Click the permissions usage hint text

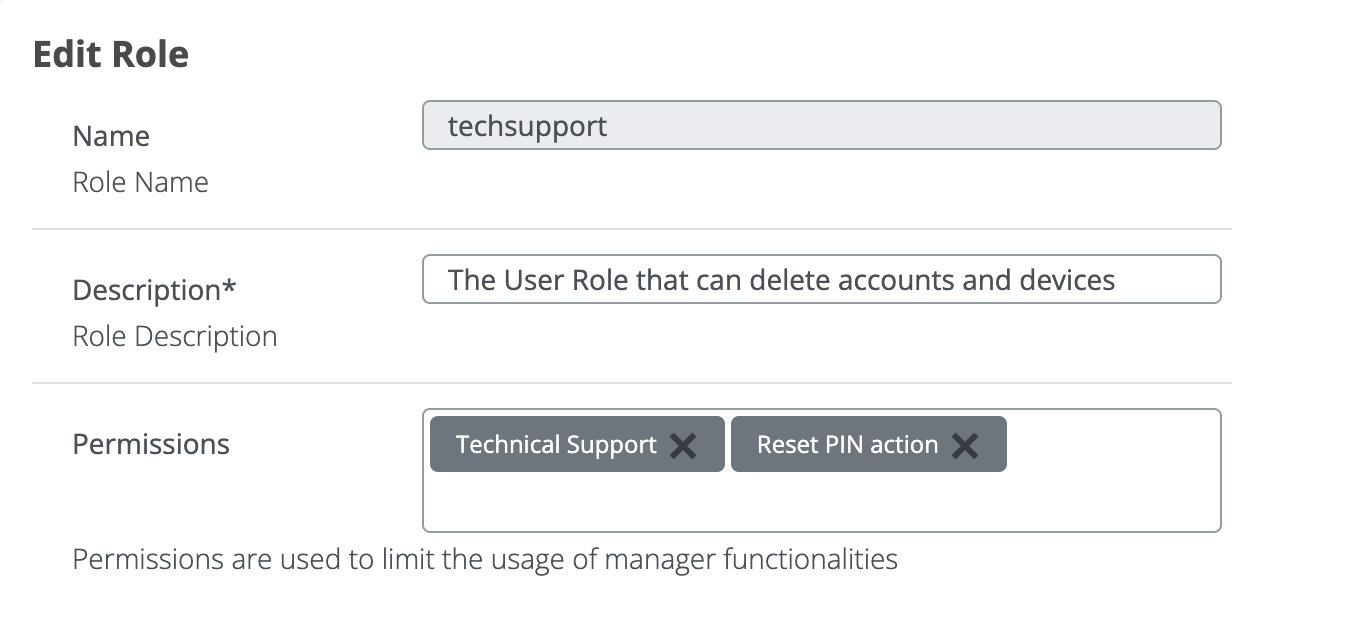[x=485, y=558]
